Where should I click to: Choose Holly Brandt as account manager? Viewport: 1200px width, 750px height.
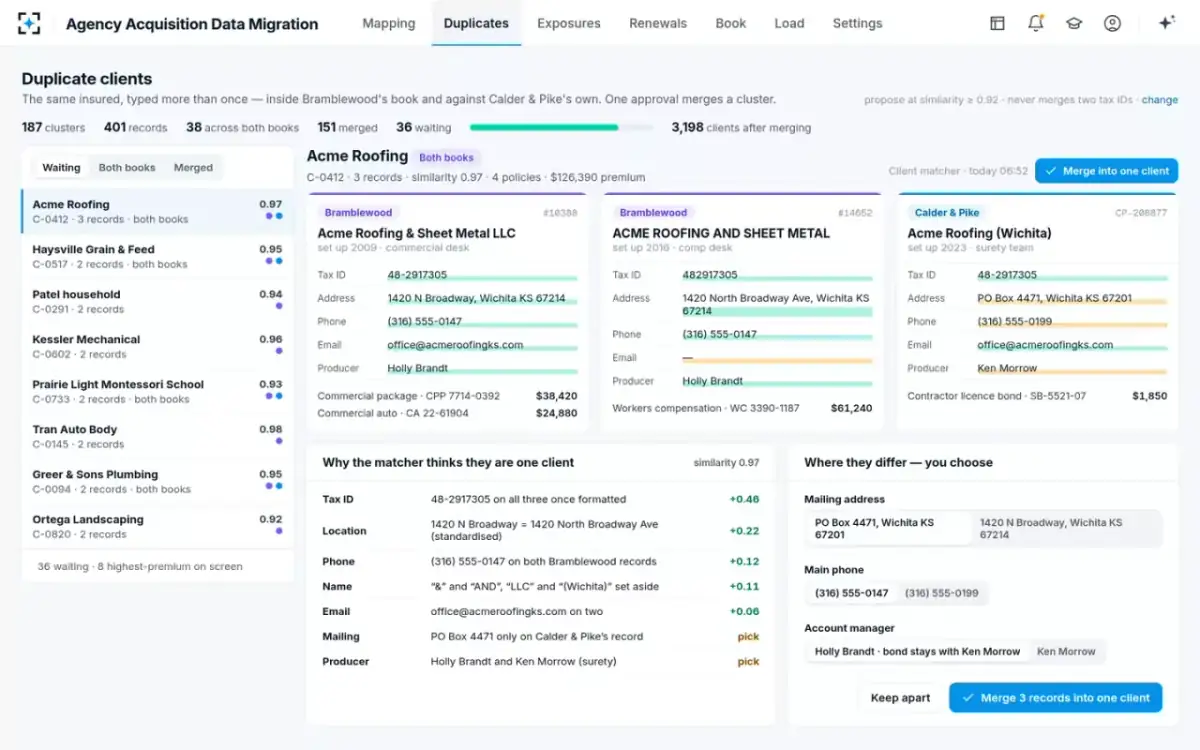(917, 651)
